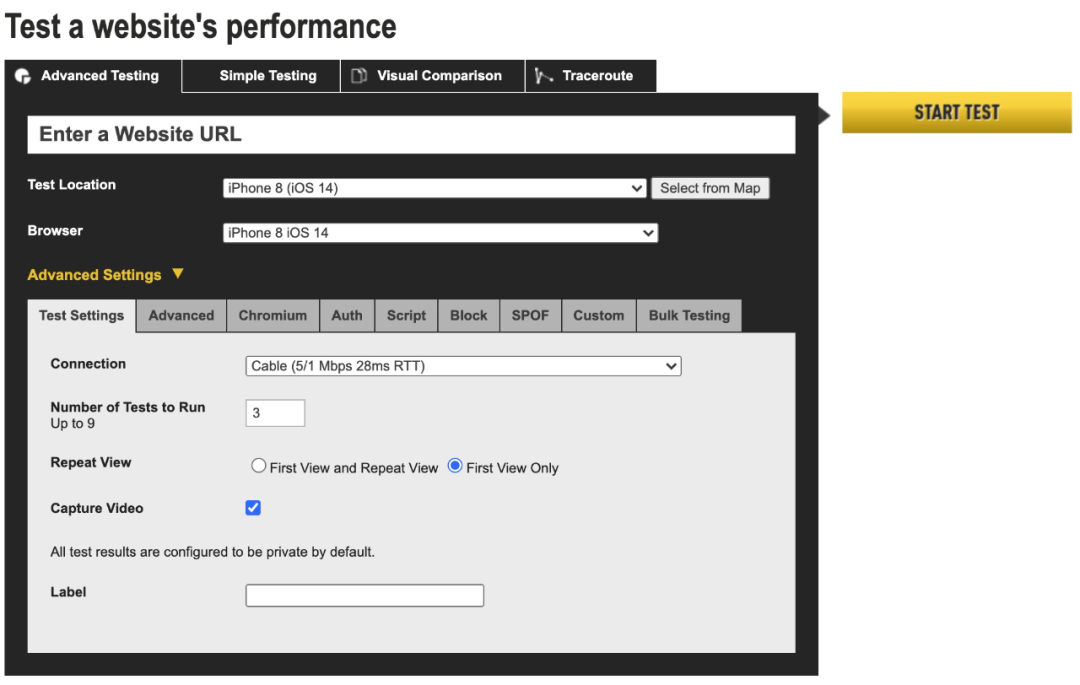Image resolution: width=1080 pixels, height=685 pixels.
Task: Open the Test Location dropdown
Action: 434,188
